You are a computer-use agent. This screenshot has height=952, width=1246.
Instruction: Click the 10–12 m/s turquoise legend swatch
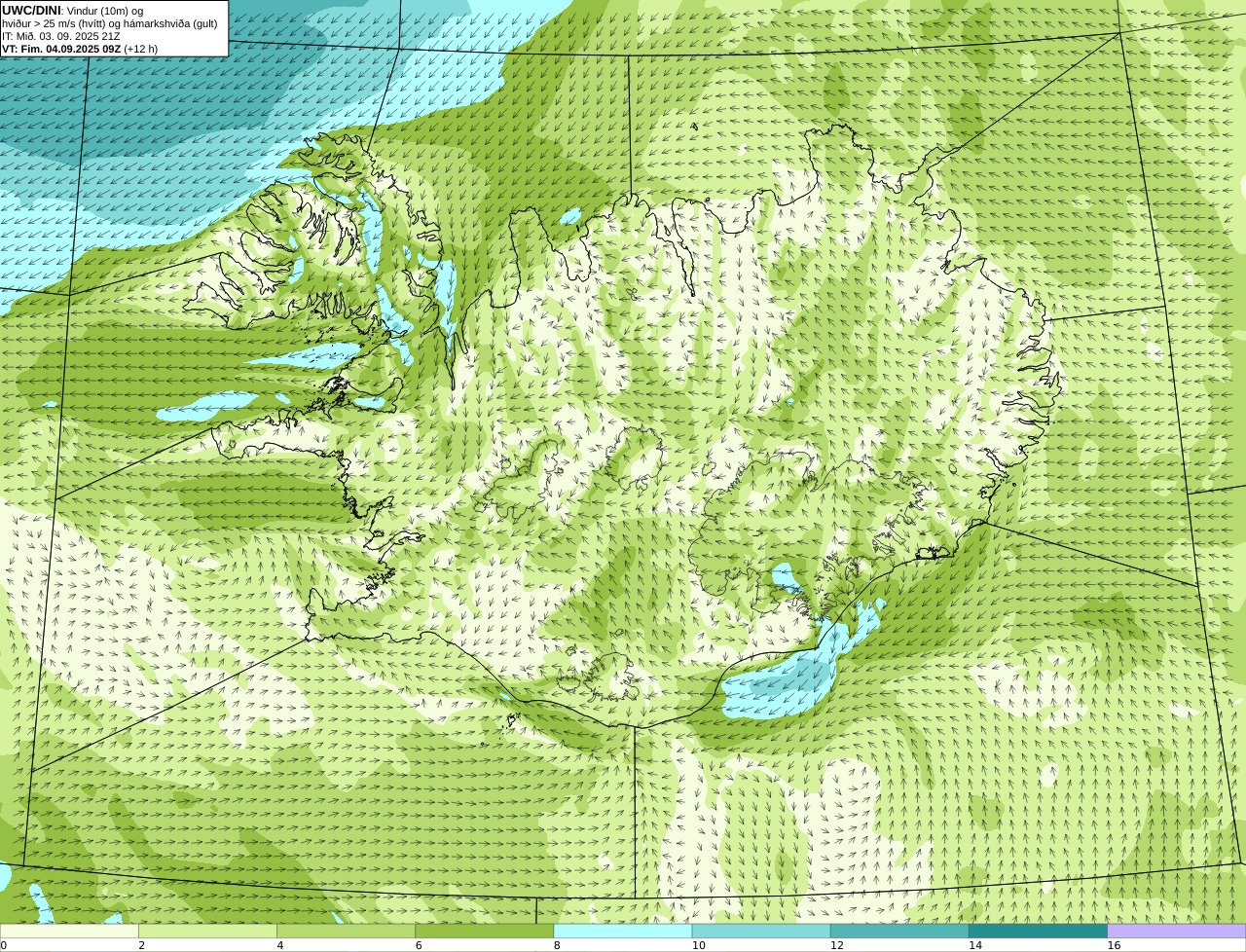coord(761,932)
